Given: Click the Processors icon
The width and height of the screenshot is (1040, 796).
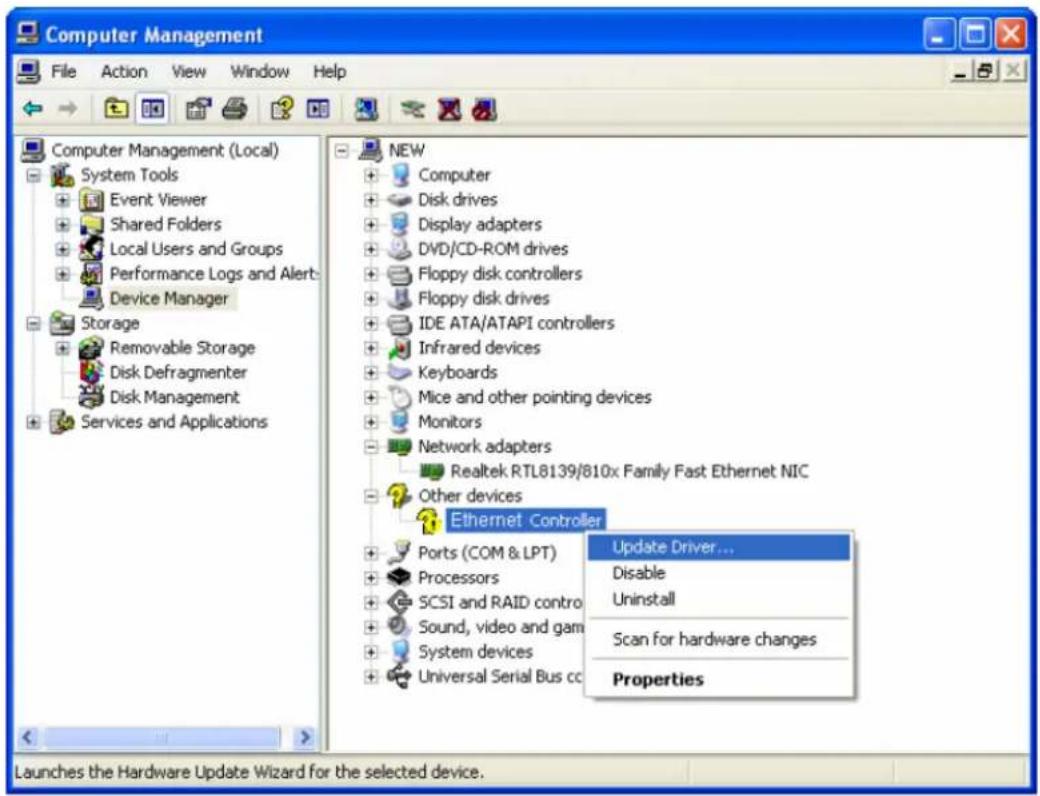Looking at the screenshot, I should pyautogui.click(x=399, y=577).
